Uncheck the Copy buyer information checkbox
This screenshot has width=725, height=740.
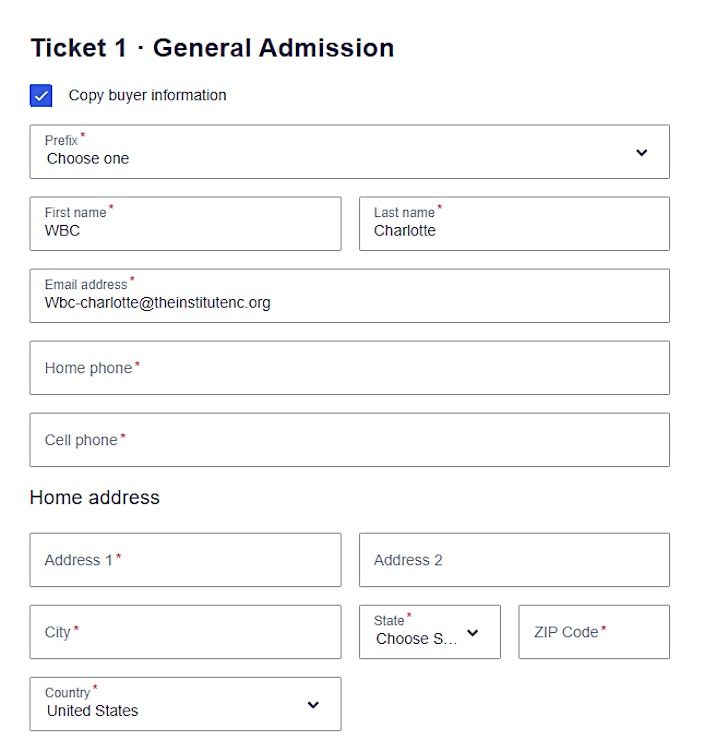coord(42,96)
